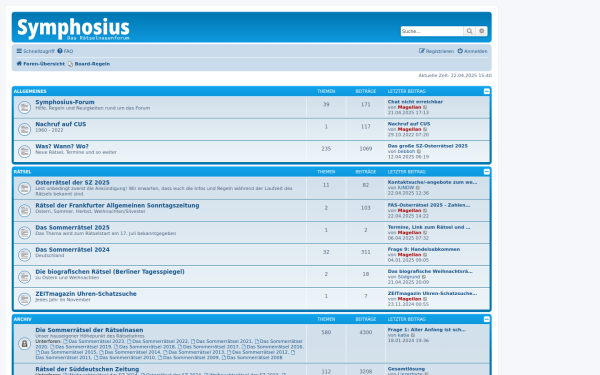Collapse the Rätsel category

pyautogui.click(x=486, y=171)
